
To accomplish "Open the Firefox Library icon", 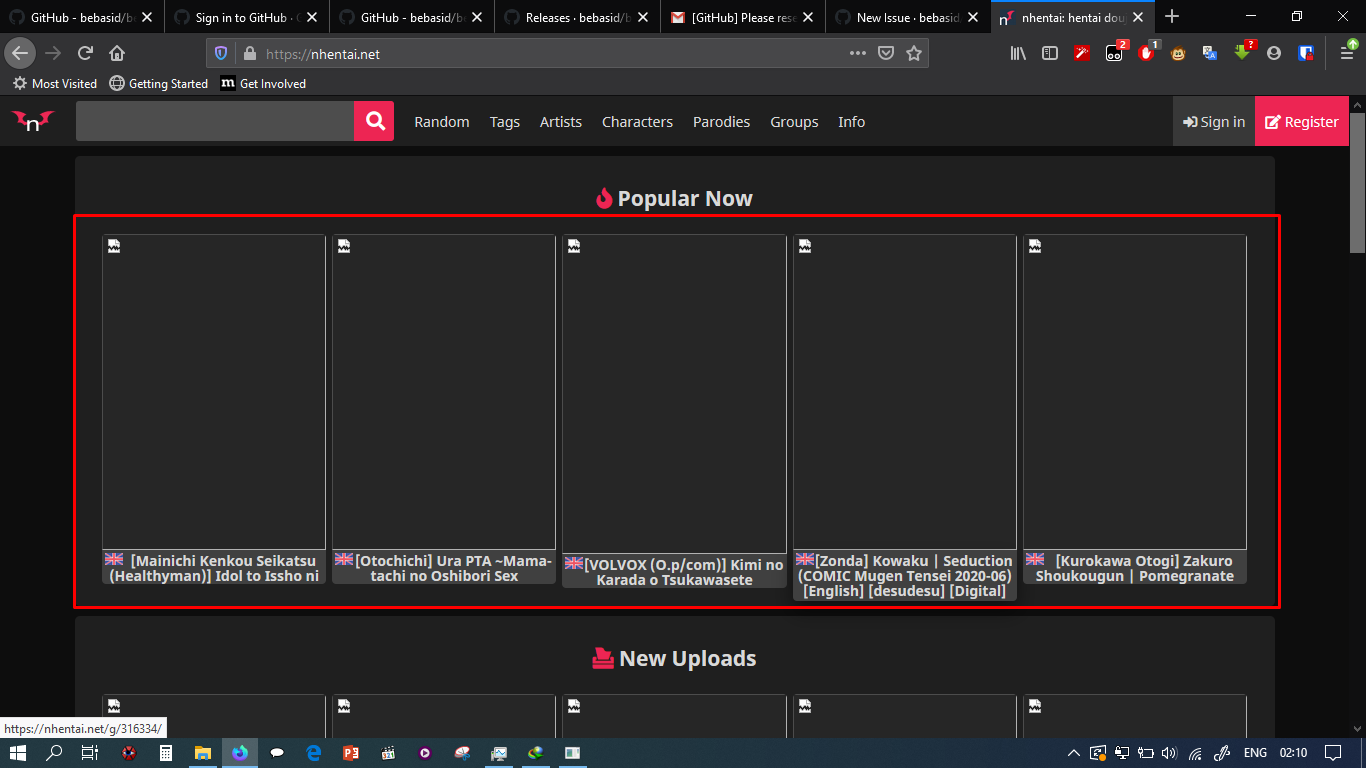I will [x=1018, y=53].
